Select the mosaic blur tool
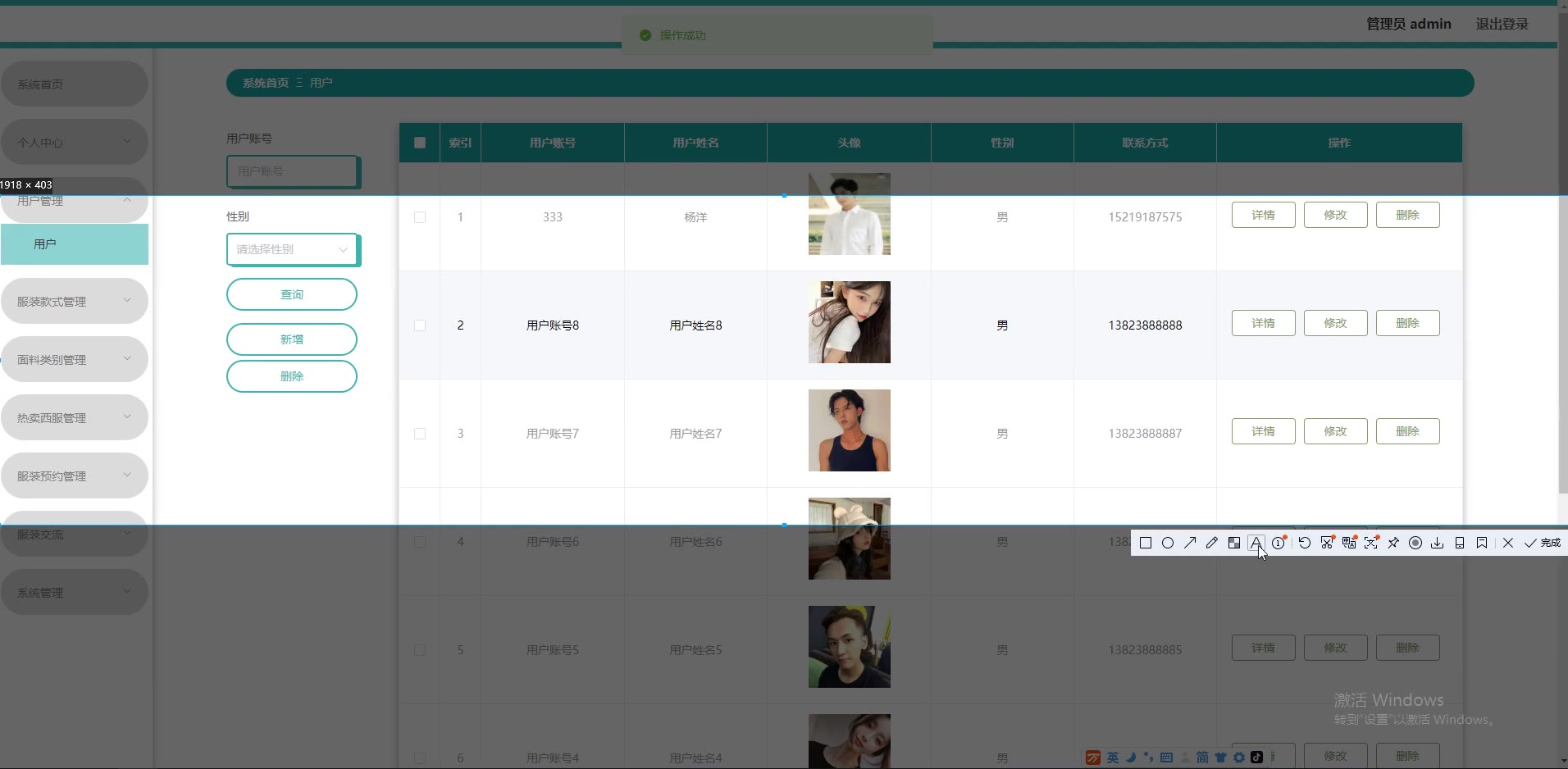The height and width of the screenshot is (769, 1568). tap(1234, 543)
